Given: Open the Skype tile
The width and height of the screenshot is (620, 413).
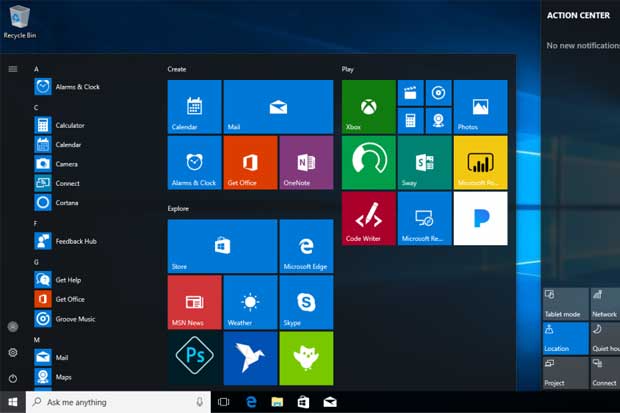Looking at the screenshot, I should click(x=306, y=302).
